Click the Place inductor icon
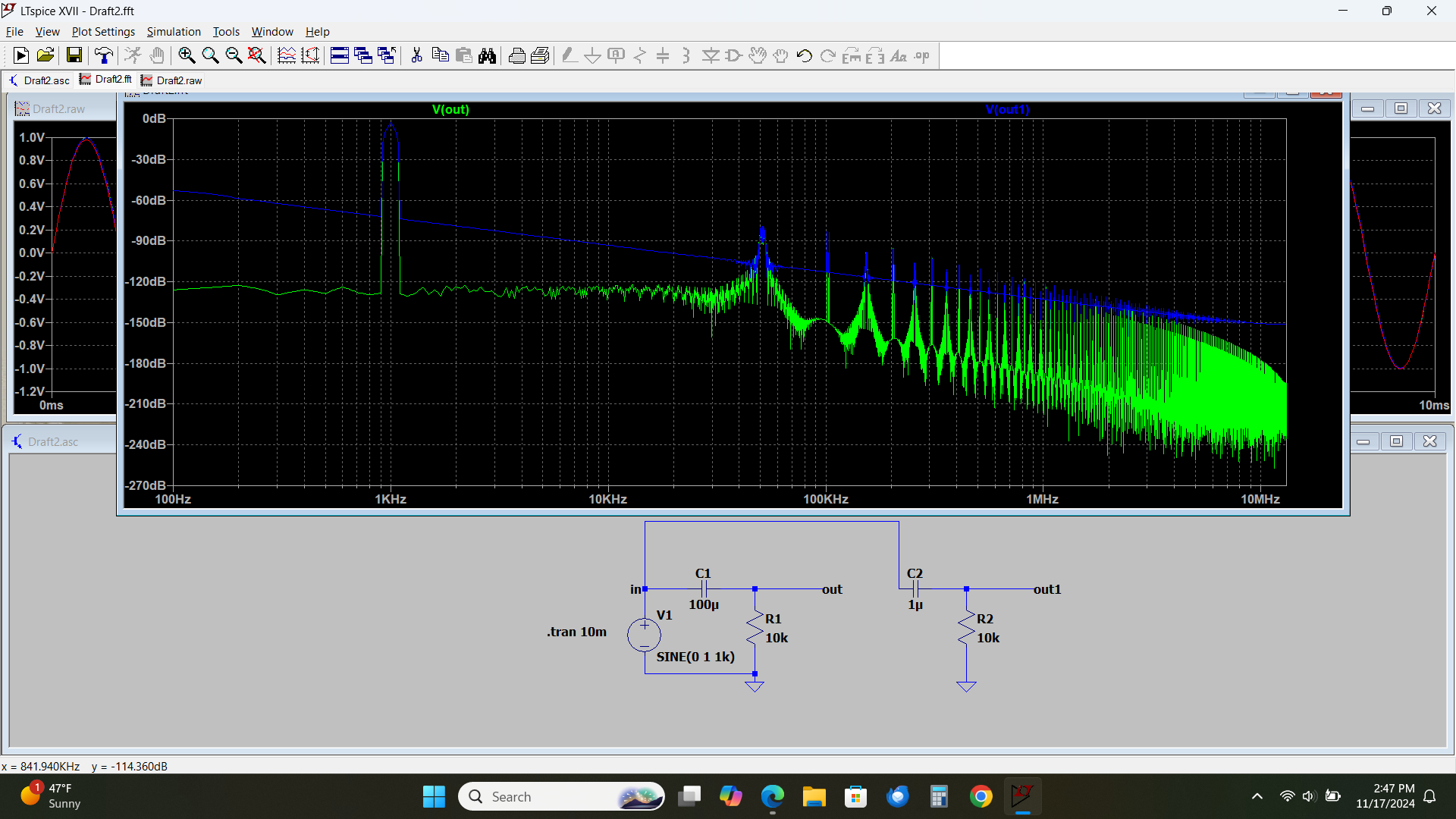This screenshot has width=1456, height=819. 686,55
